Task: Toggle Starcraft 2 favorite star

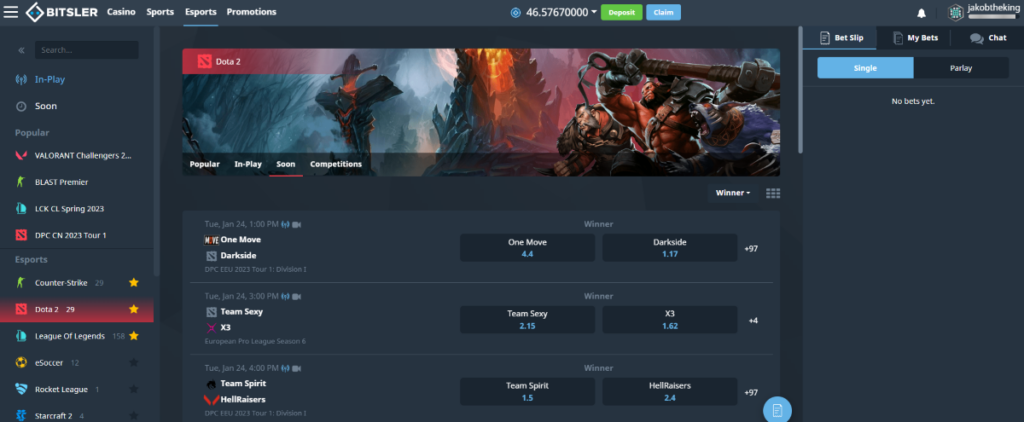Action: pyautogui.click(x=134, y=415)
